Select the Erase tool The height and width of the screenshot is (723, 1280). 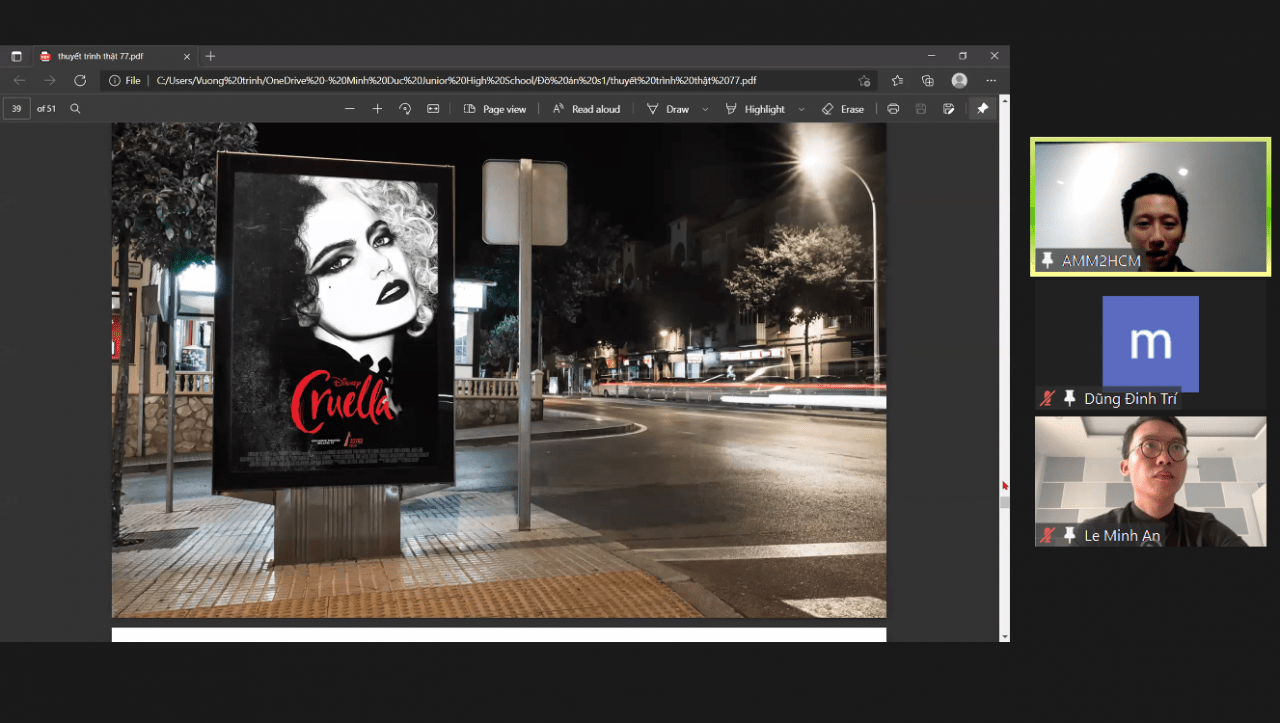842,109
